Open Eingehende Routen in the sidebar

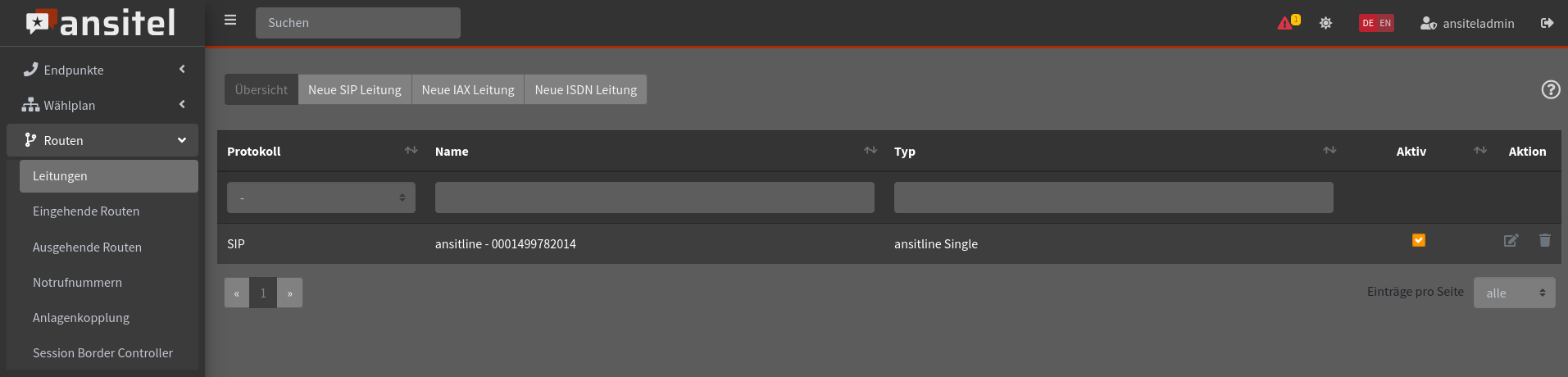[x=86, y=211]
